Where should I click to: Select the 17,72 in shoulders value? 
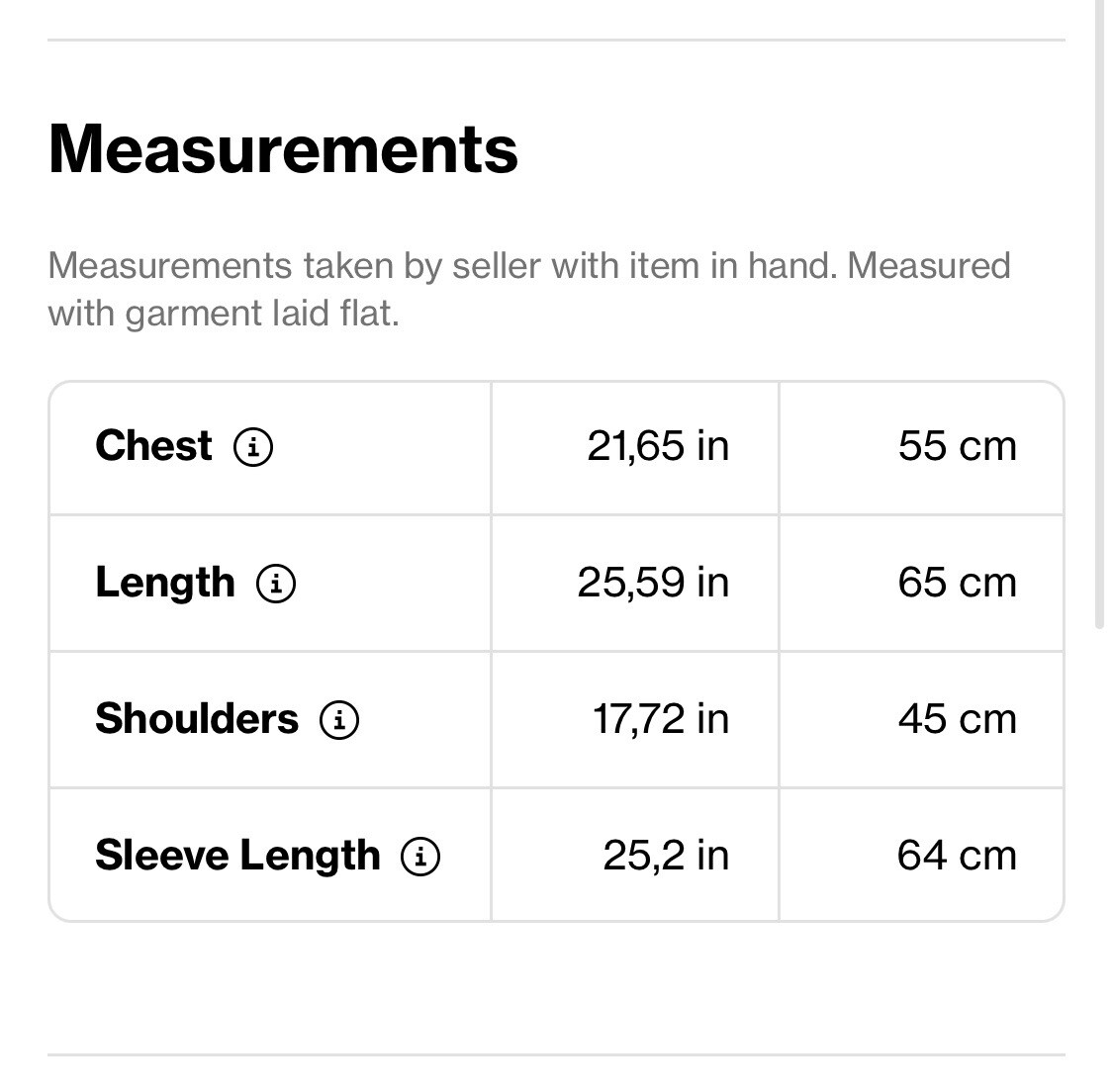[661, 719]
